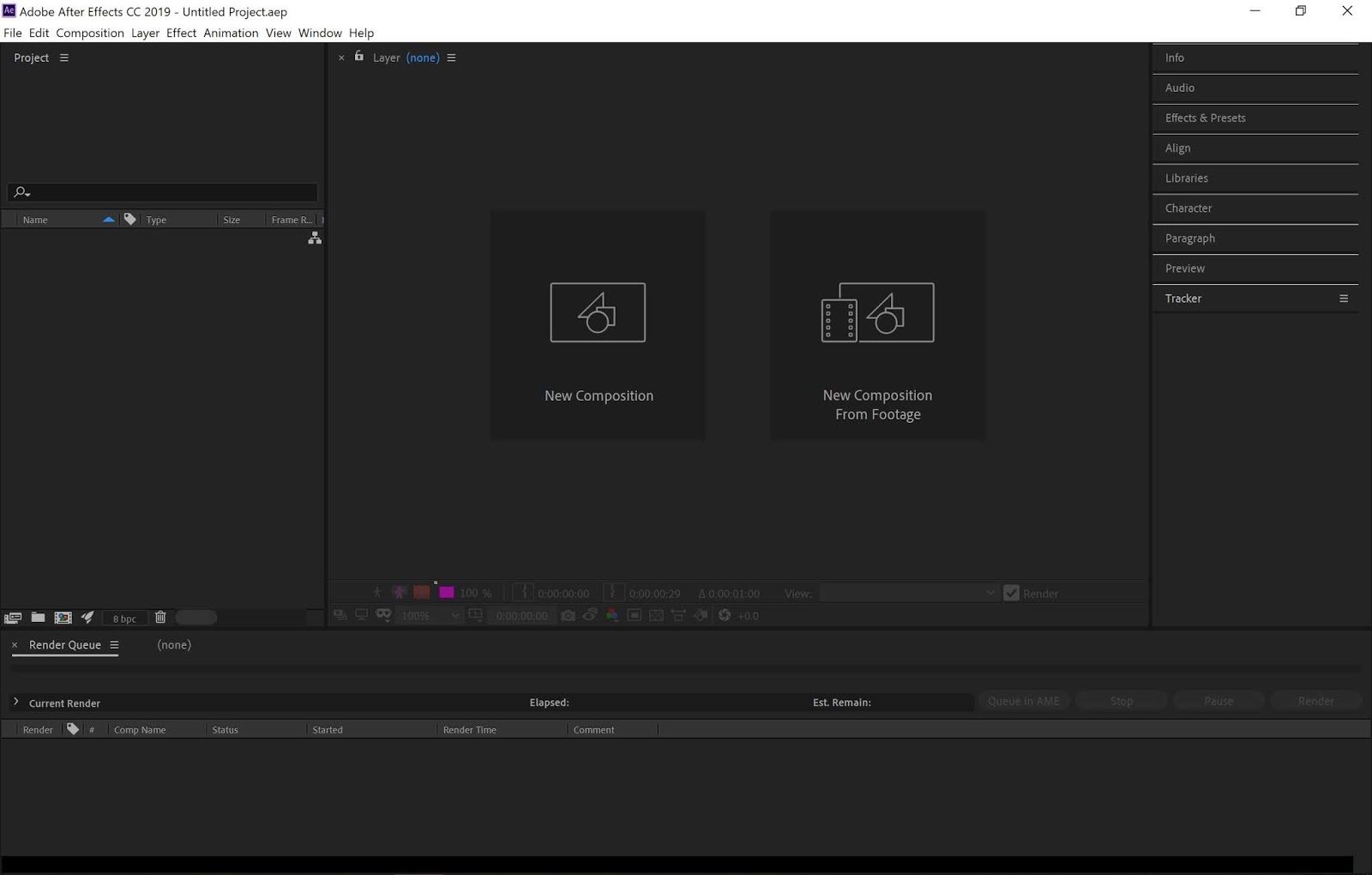Image resolution: width=1372 pixels, height=875 pixels.
Task: Open the Tracker panel menu
Action: [x=1344, y=299]
